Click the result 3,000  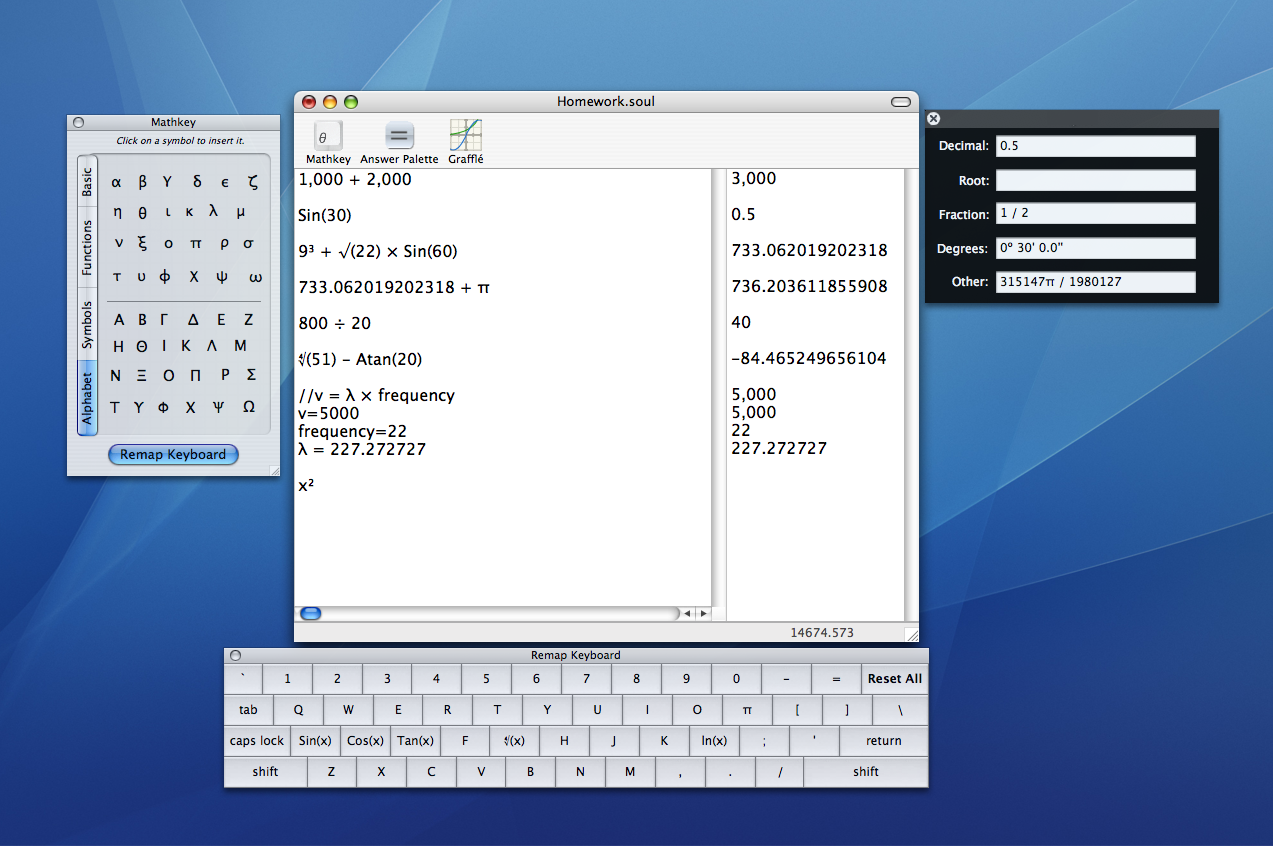pyautogui.click(x=754, y=179)
